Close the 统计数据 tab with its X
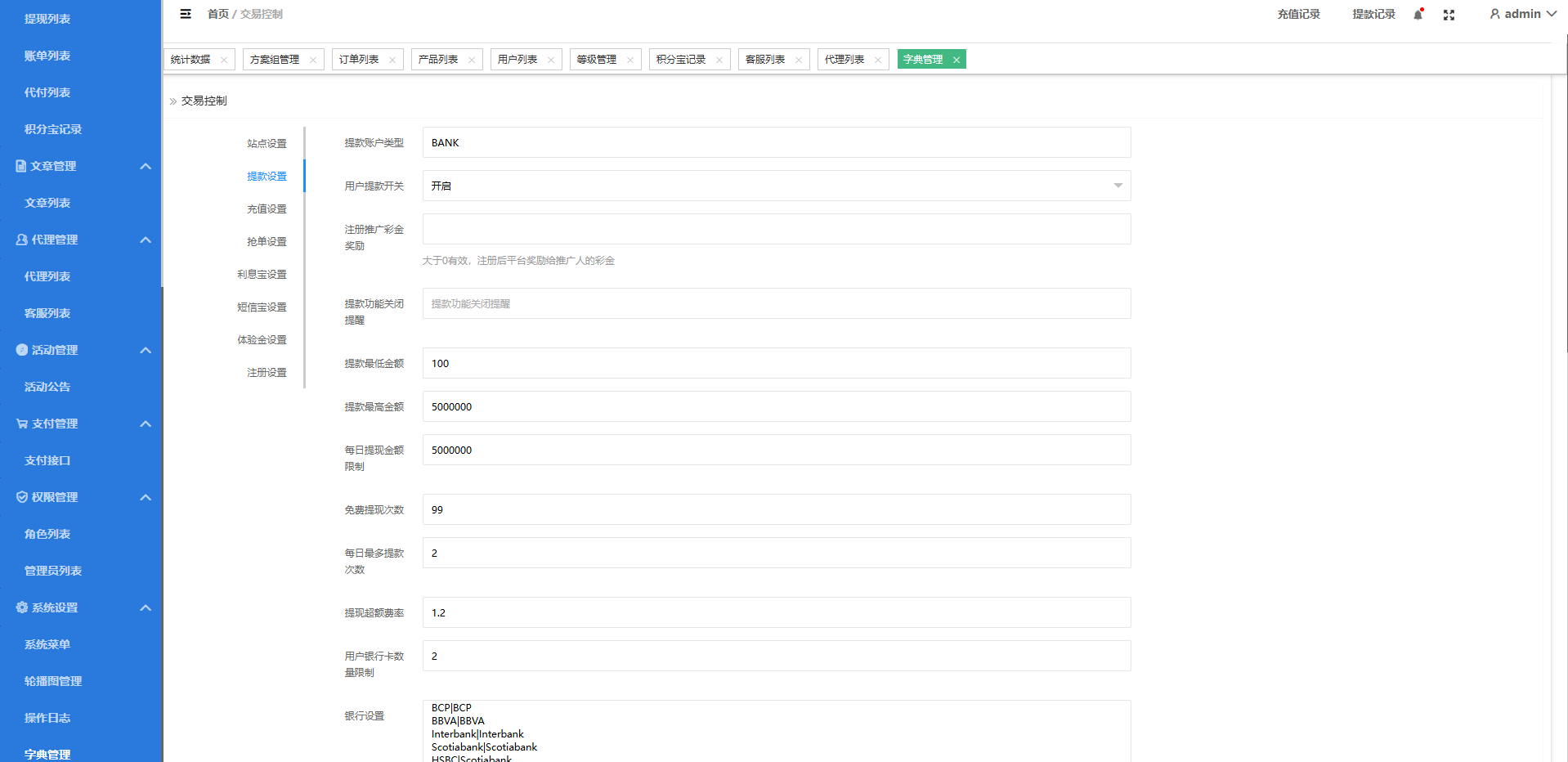This screenshot has height=762, width=1568. pyautogui.click(x=224, y=60)
